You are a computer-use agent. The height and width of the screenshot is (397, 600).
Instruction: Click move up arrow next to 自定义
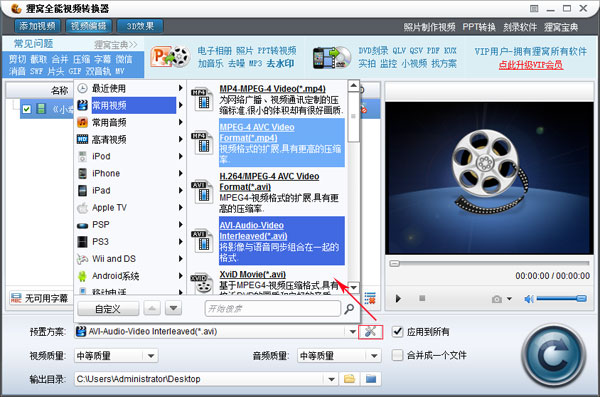pyautogui.click(x=152, y=308)
